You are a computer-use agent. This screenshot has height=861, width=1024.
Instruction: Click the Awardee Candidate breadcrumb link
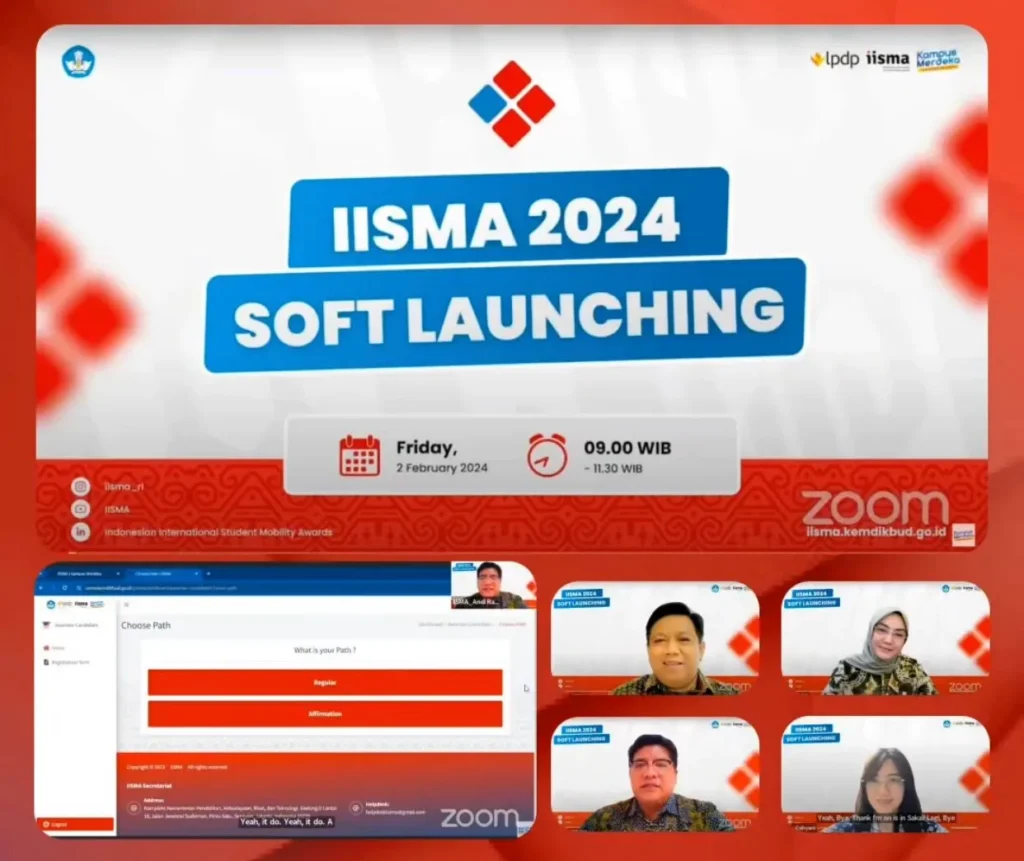tap(470, 625)
